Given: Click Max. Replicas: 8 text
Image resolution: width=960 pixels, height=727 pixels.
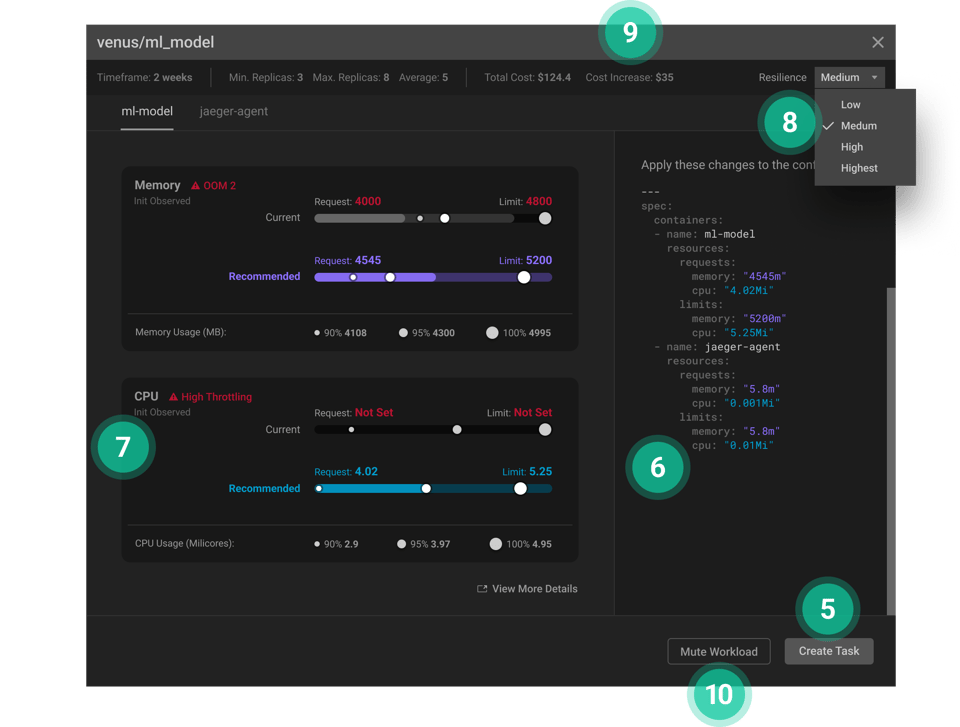Looking at the screenshot, I should pyautogui.click(x=351, y=77).
